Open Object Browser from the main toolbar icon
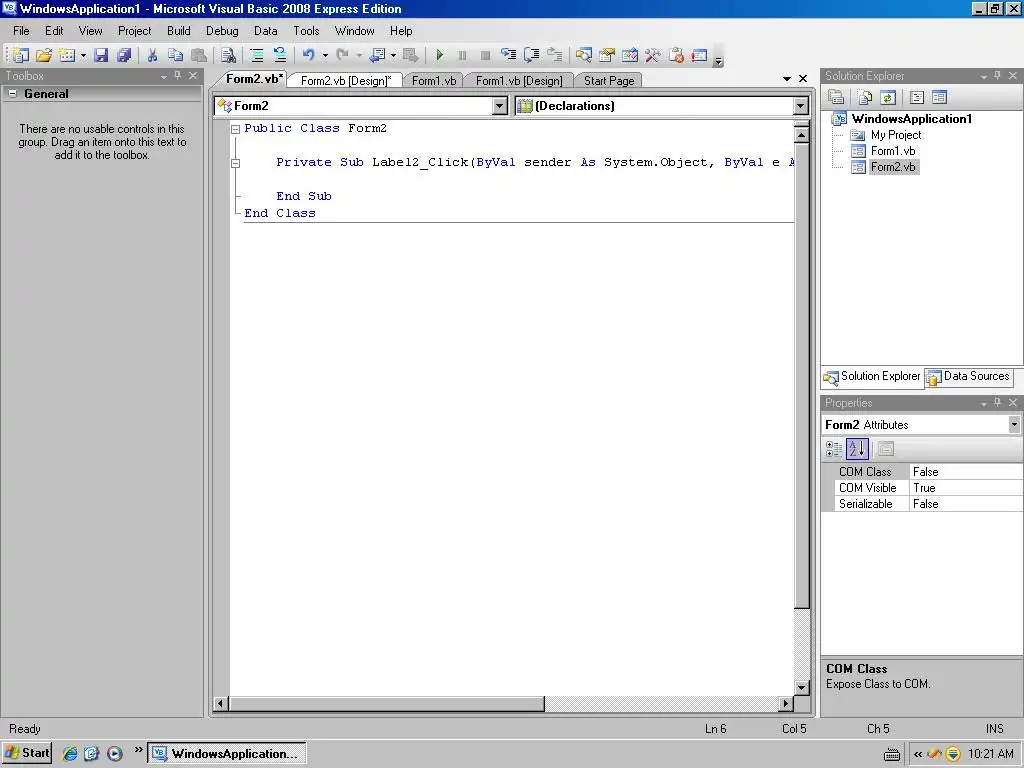The width and height of the screenshot is (1024, 768). coord(630,56)
